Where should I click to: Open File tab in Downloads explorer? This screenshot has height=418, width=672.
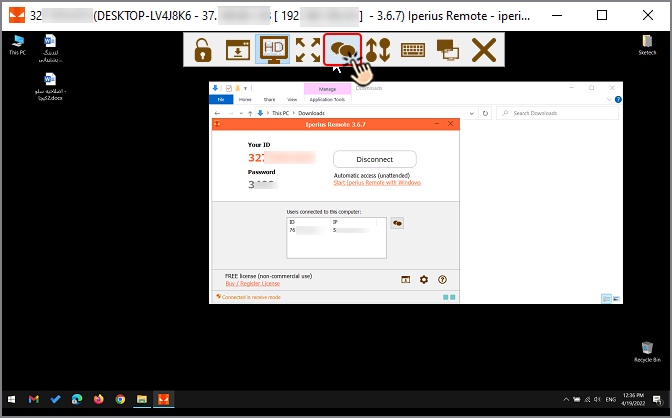tap(221, 99)
